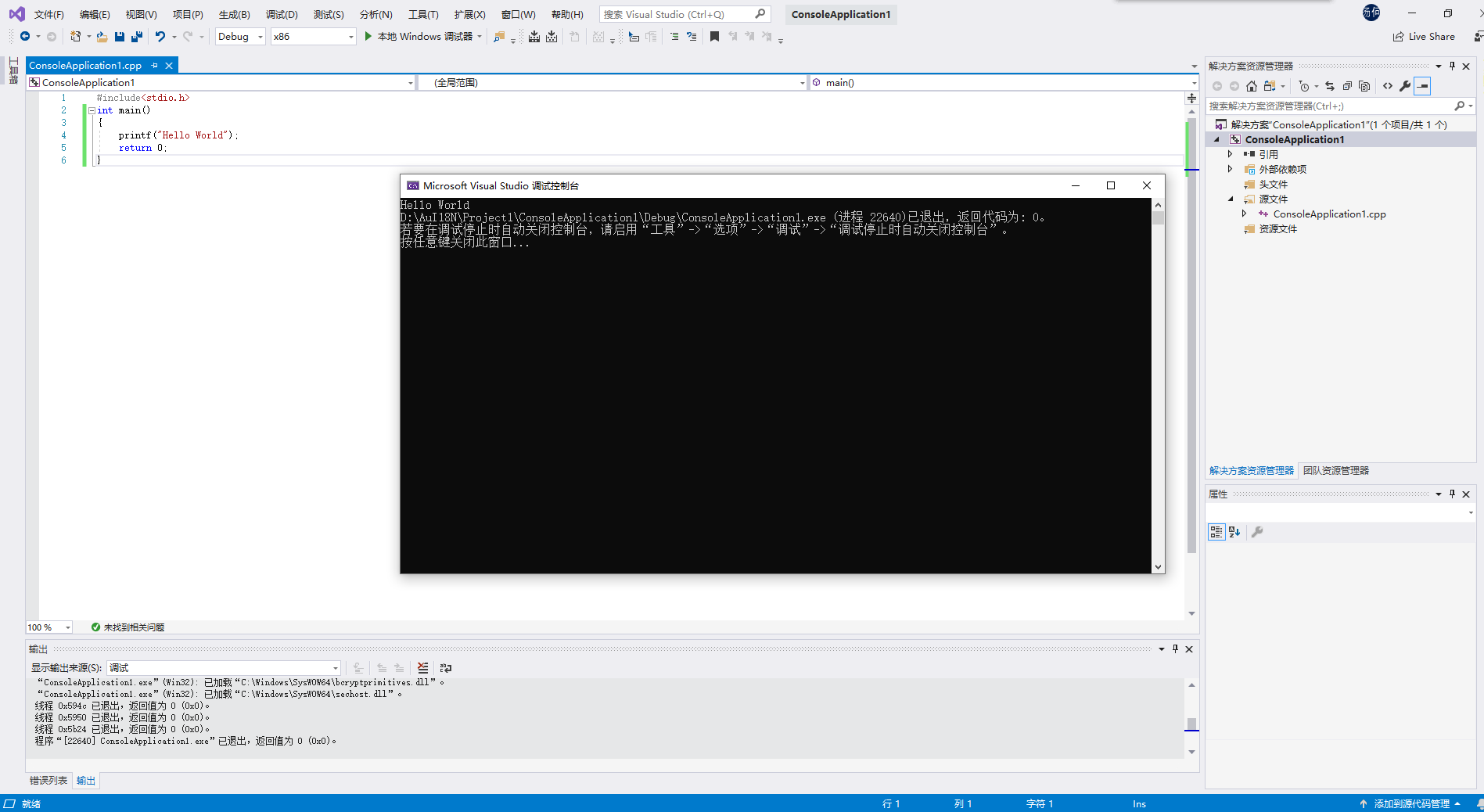Sort properties alphabetically in Properties panel
The image size is (1484, 812).
click(x=1234, y=532)
